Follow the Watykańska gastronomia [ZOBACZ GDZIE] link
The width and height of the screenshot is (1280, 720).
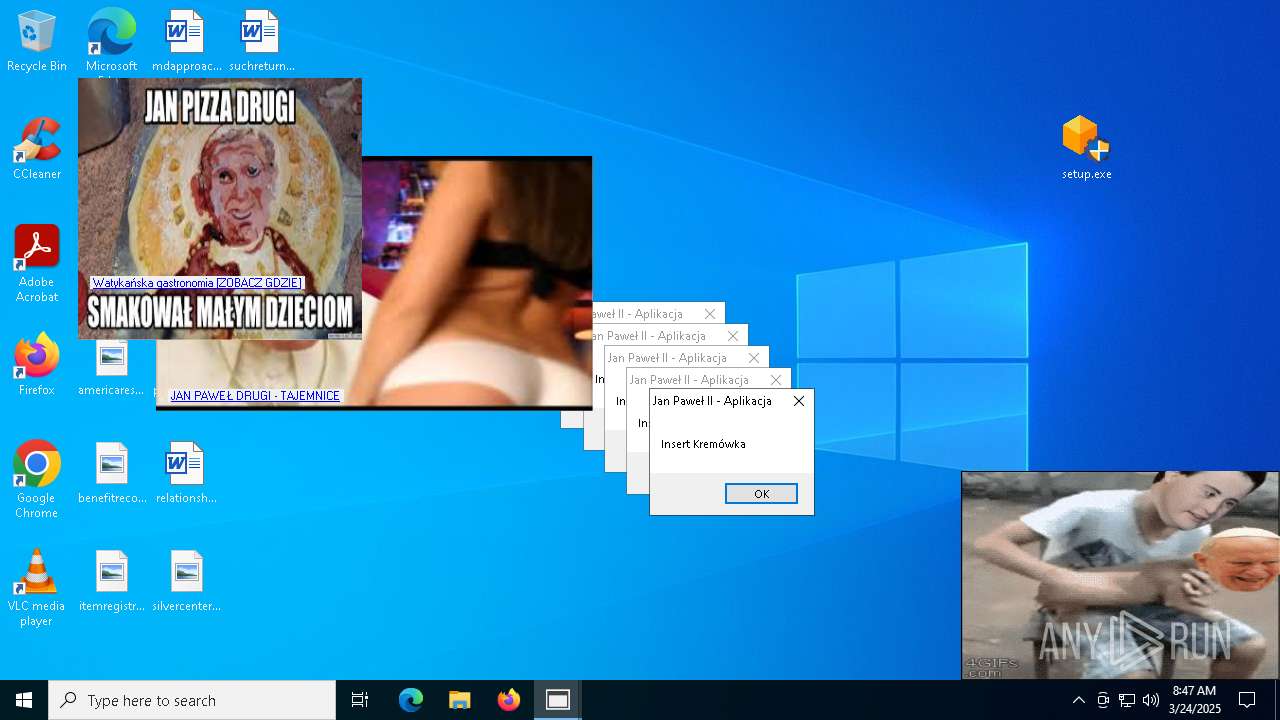tap(197, 283)
